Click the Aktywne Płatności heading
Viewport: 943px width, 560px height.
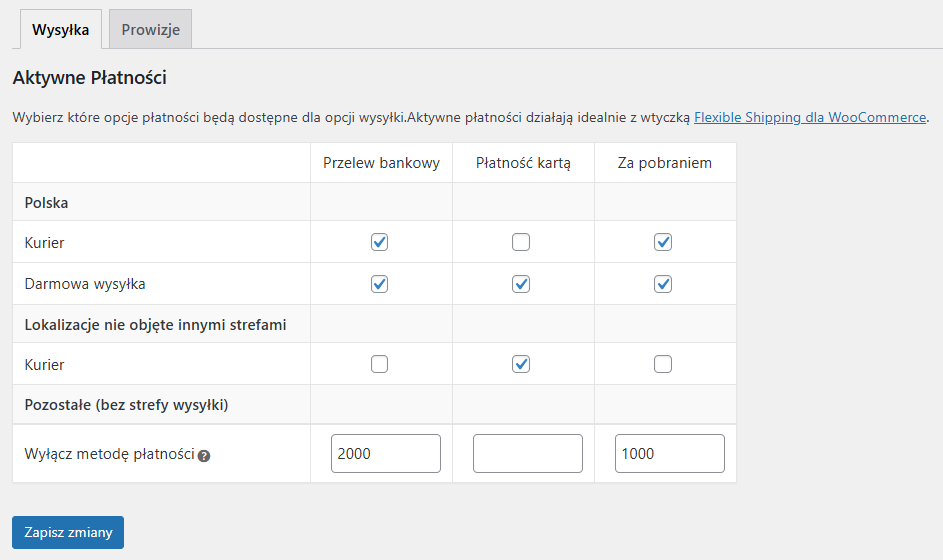[x=89, y=78]
